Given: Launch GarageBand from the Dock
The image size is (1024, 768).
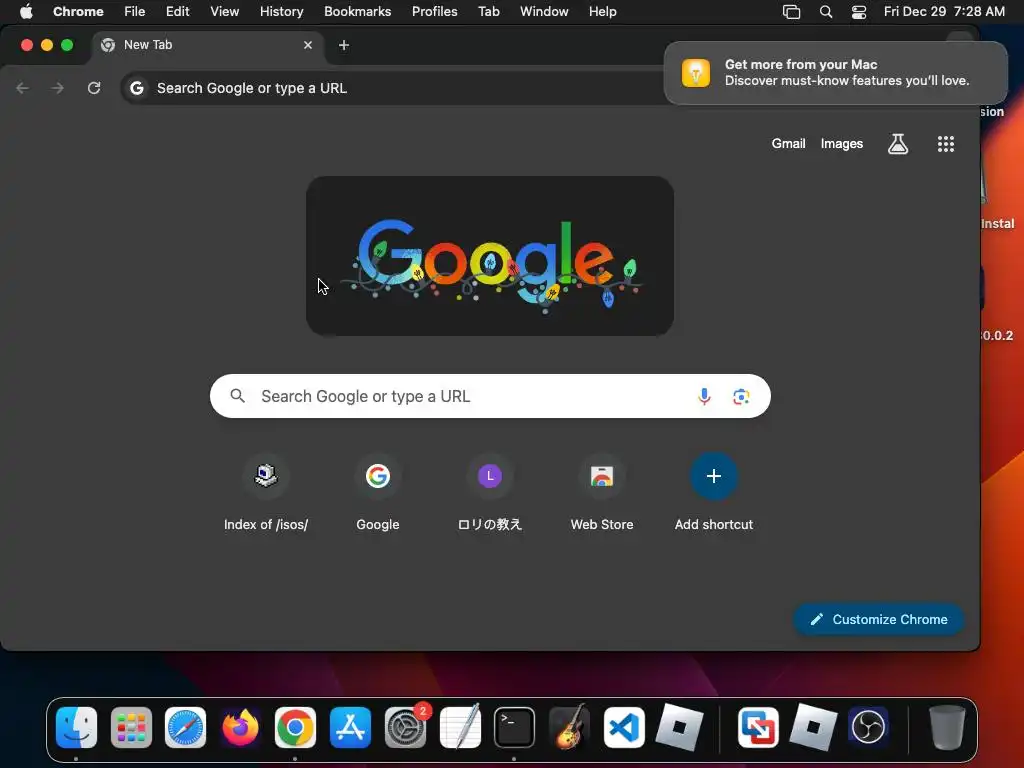Looking at the screenshot, I should click(x=569, y=727).
